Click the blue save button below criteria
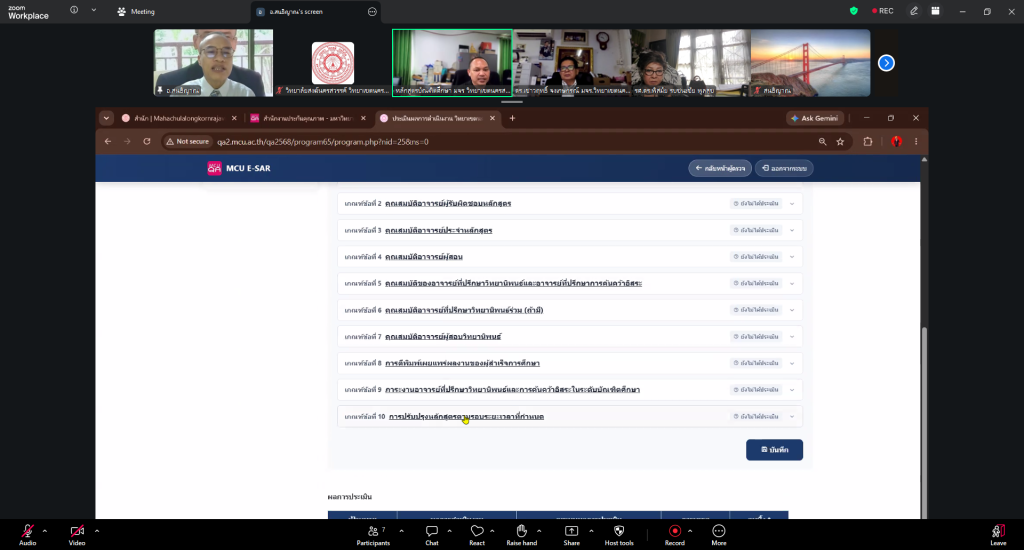Viewport: 1024px width, 550px height. 775,450
